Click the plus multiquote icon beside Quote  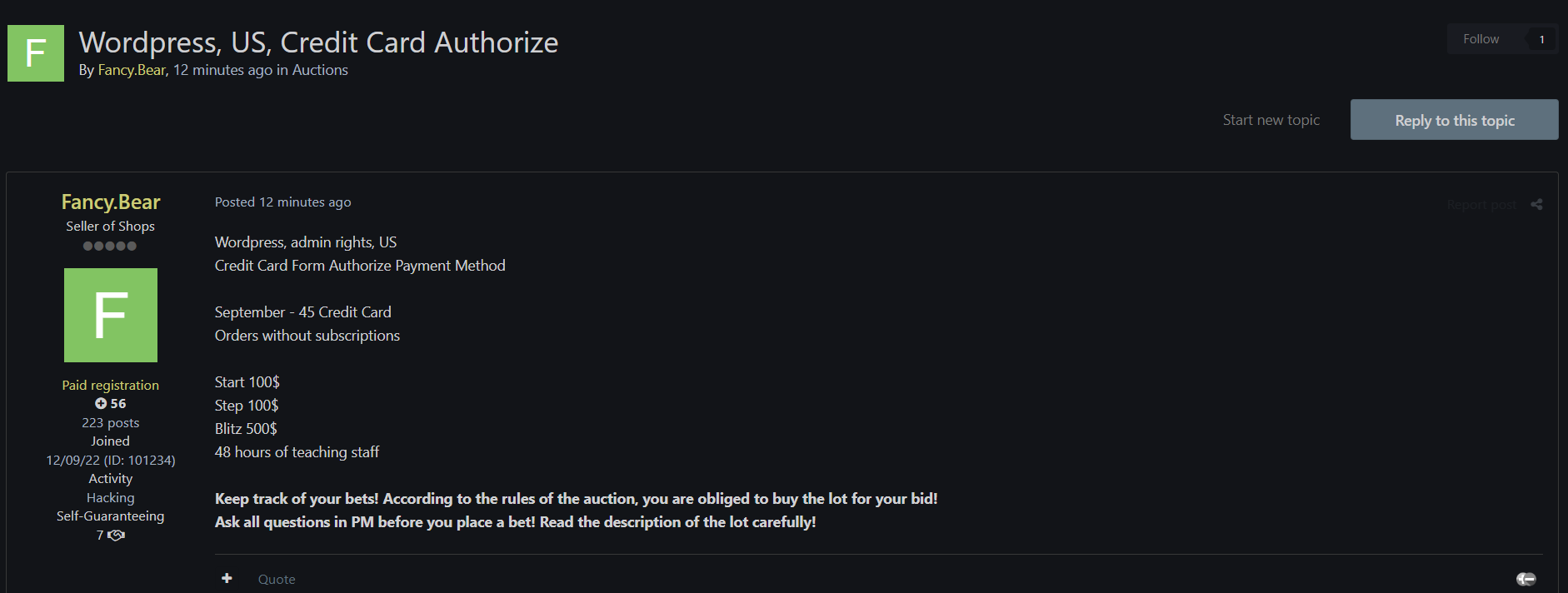click(227, 578)
